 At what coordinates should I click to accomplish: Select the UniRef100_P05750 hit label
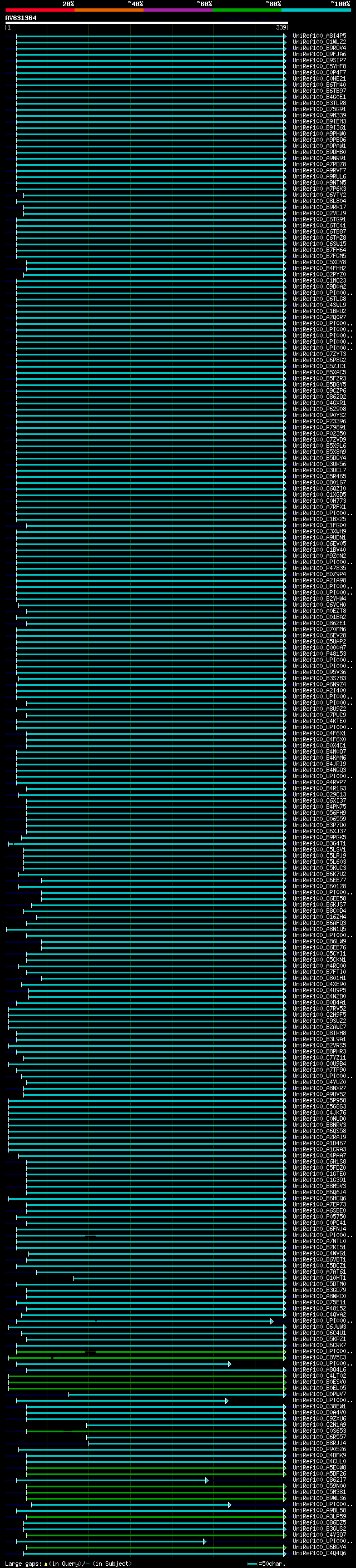click(x=319, y=1217)
